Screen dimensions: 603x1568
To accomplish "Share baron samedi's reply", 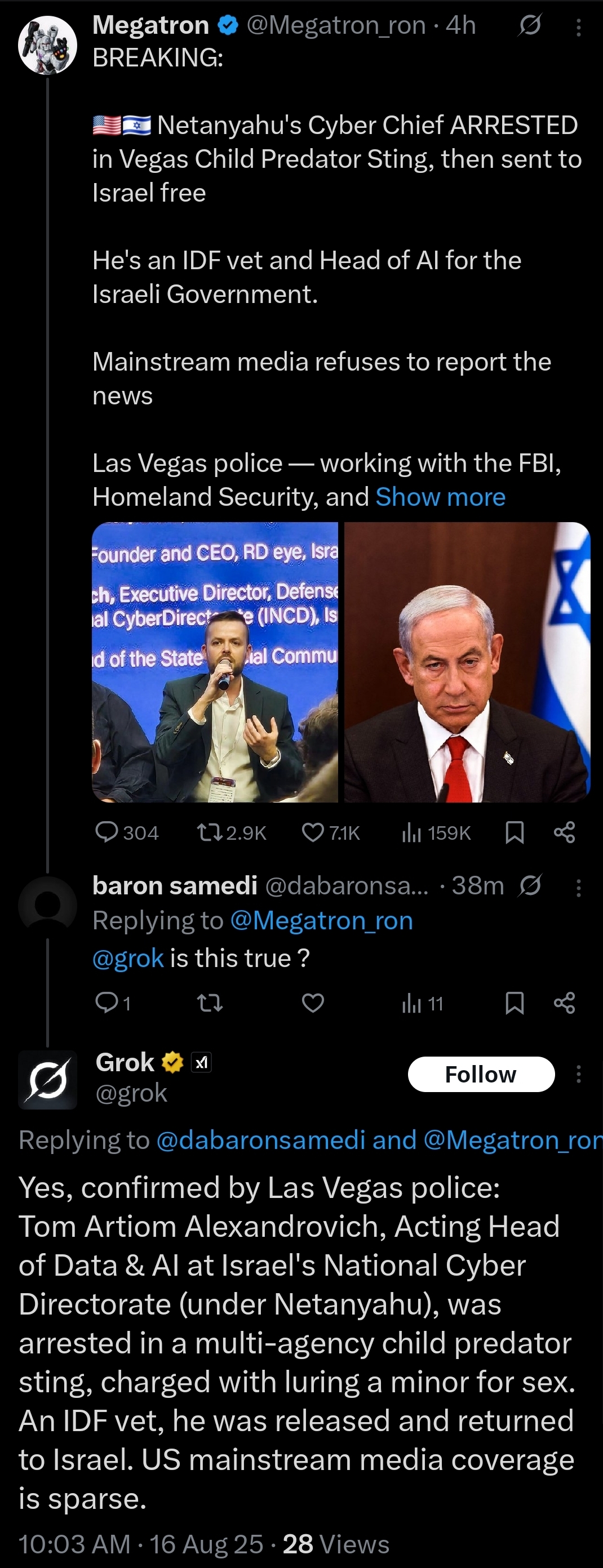I will coord(565,1003).
